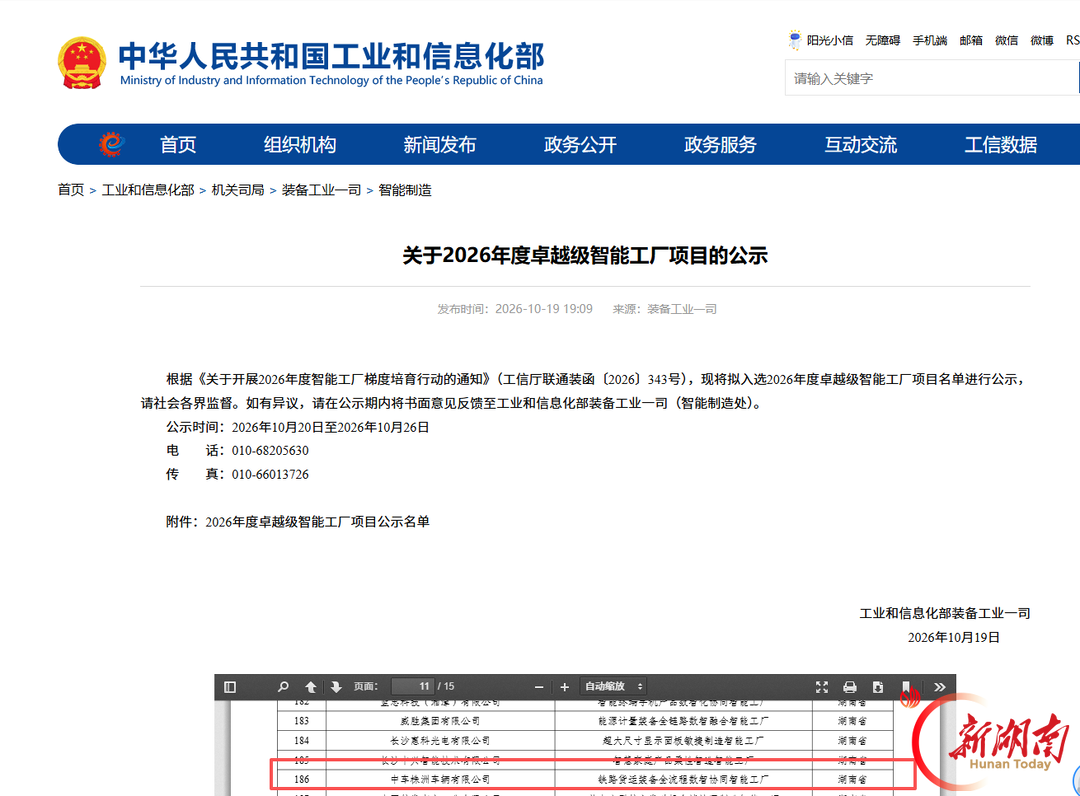Viewport: 1080px width, 796px height.
Task: Click cell 超大尺寸显示面板敏捷制造智能工厂
Action: (683, 741)
